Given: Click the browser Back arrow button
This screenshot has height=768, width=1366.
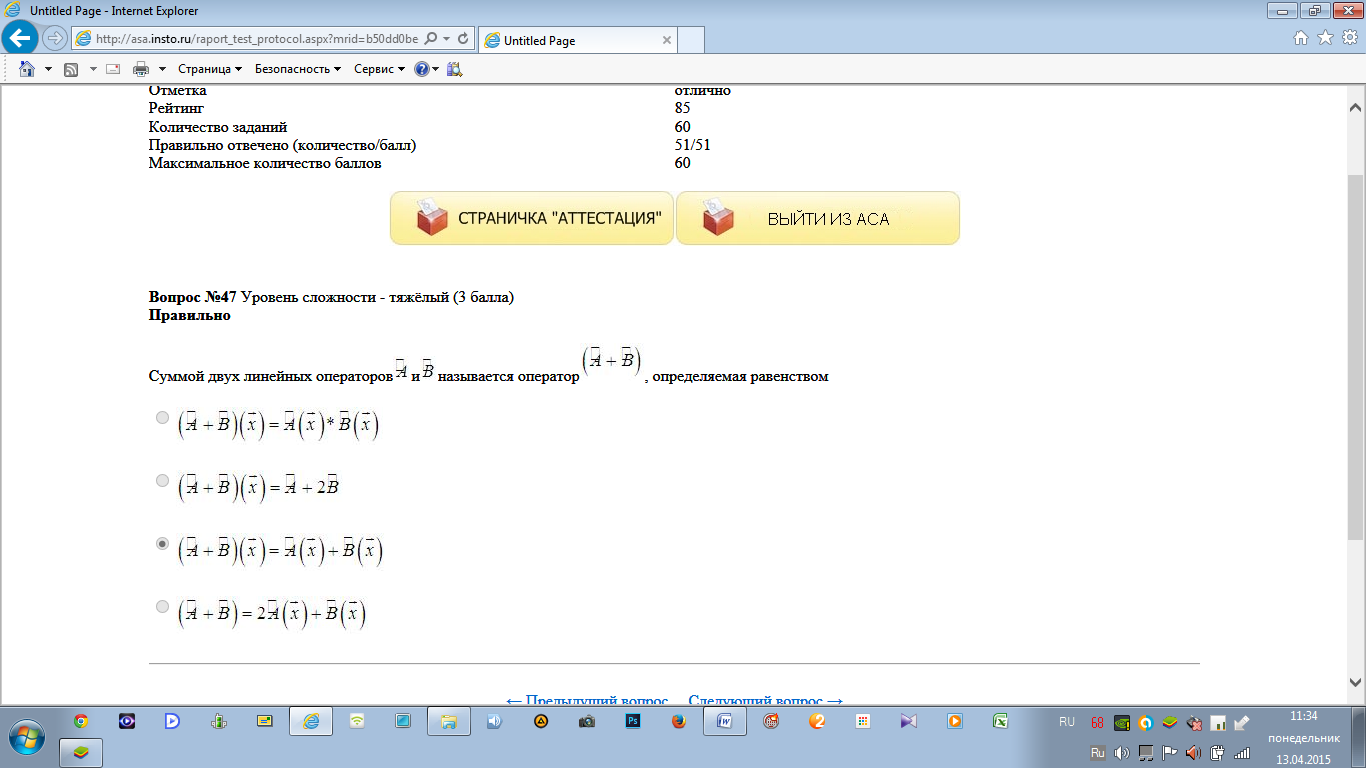Looking at the screenshot, I should tap(21, 38).
